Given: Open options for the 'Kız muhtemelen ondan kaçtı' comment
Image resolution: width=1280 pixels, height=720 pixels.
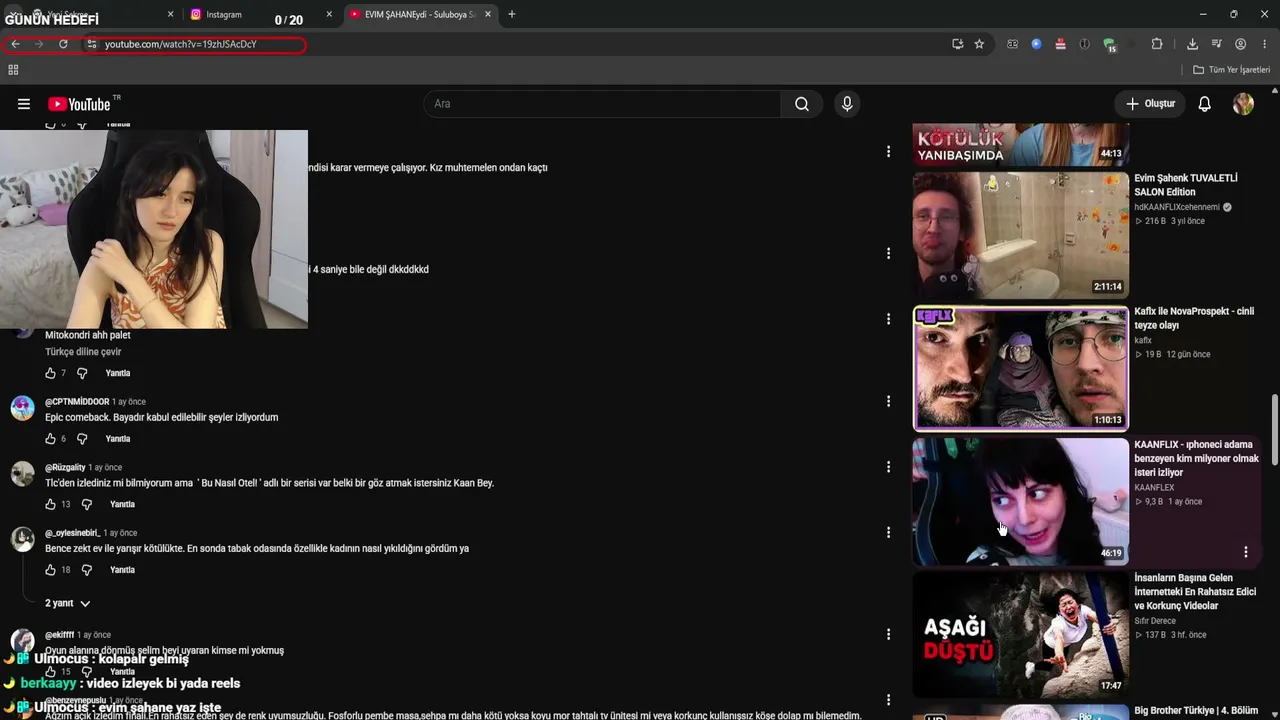Looking at the screenshot, I should pos(888,152).
